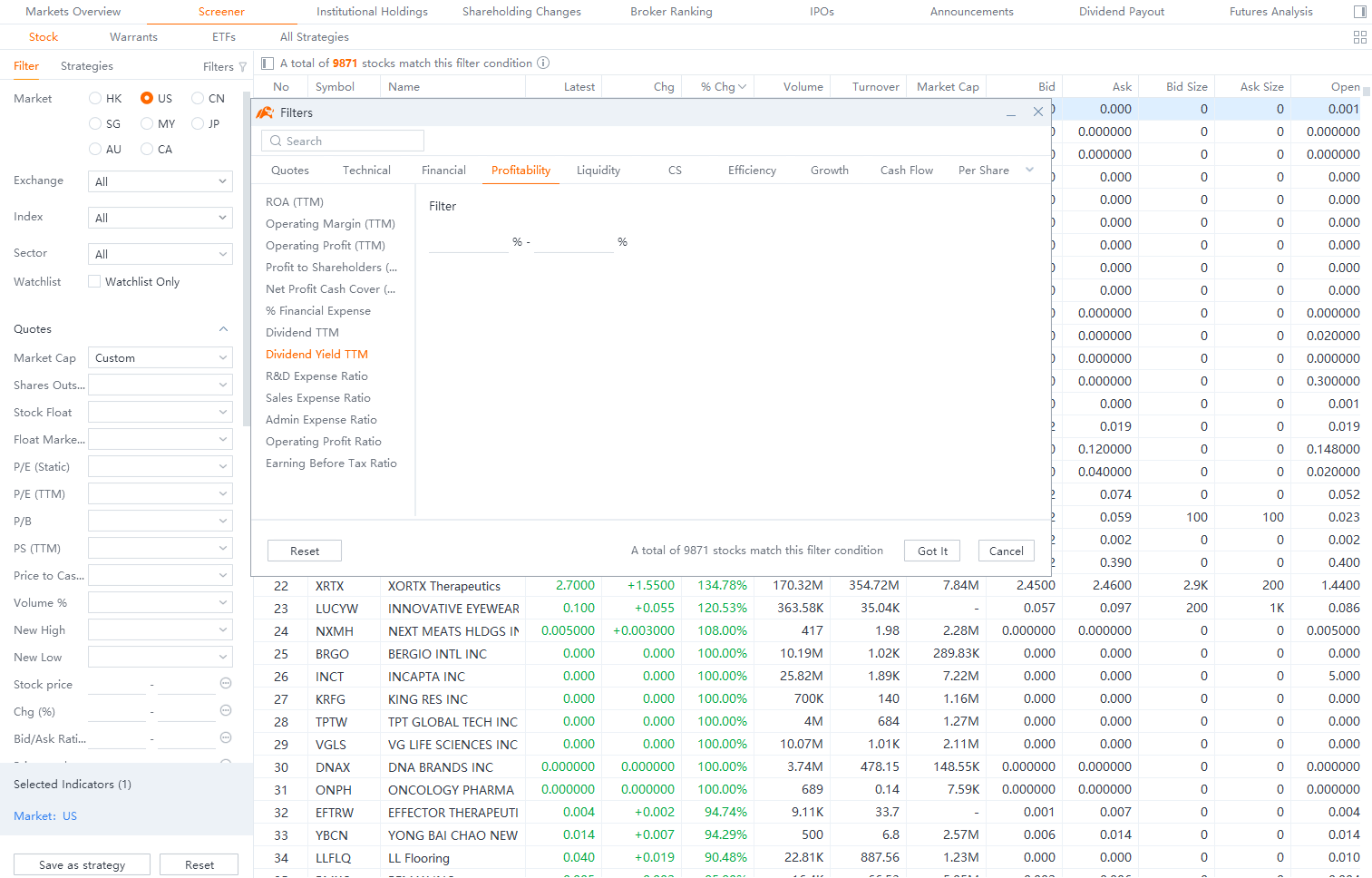Switch to the Strategies tab in left panel

click(x=87, y=66)
